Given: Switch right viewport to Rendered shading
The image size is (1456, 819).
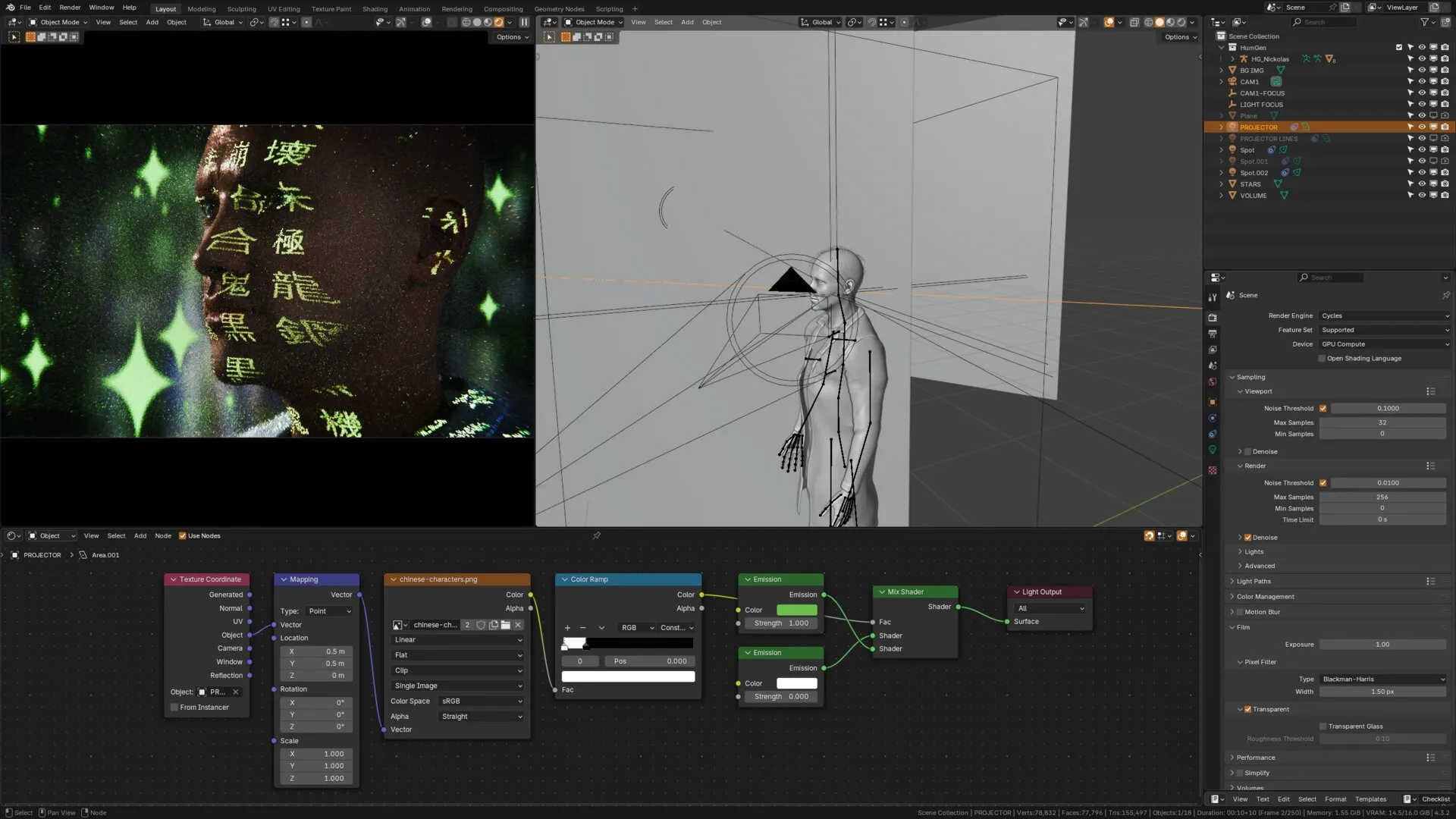Looking at the screenshot, I should [1181, 22].
